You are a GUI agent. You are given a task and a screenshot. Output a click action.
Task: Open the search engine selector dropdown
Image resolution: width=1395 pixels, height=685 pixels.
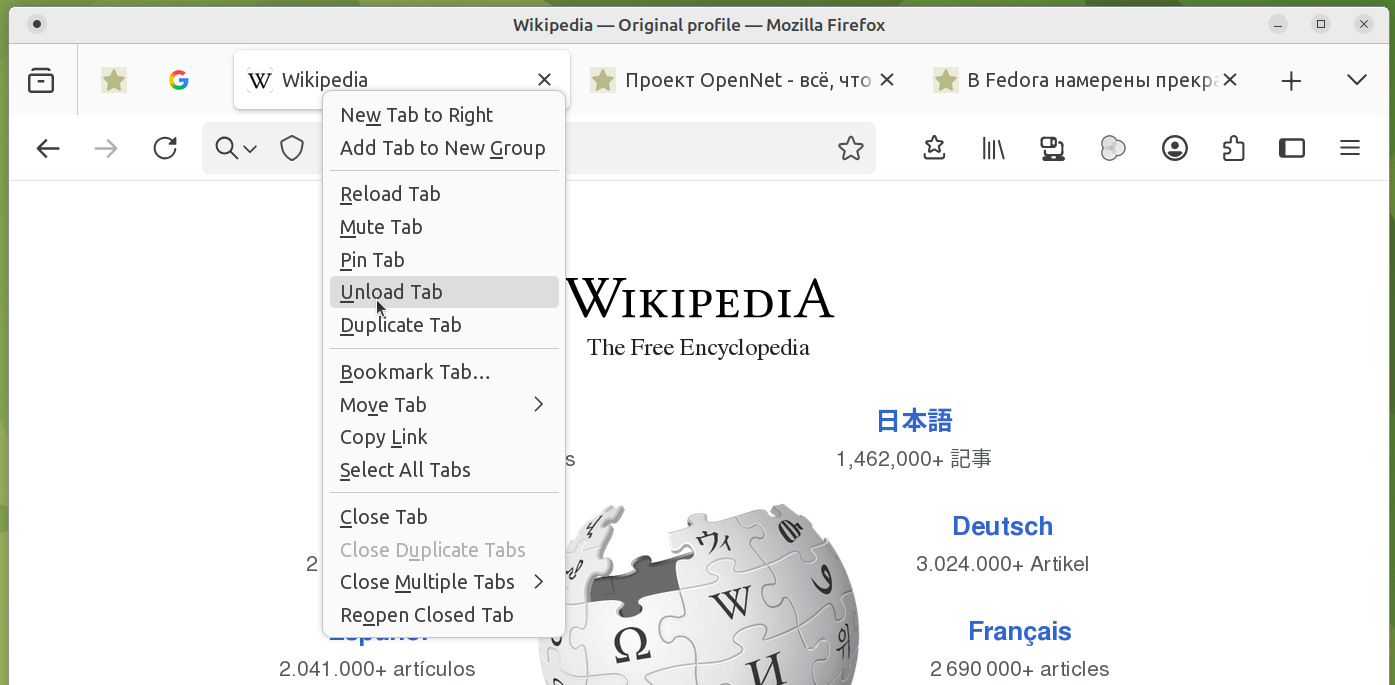pos(236,149)
